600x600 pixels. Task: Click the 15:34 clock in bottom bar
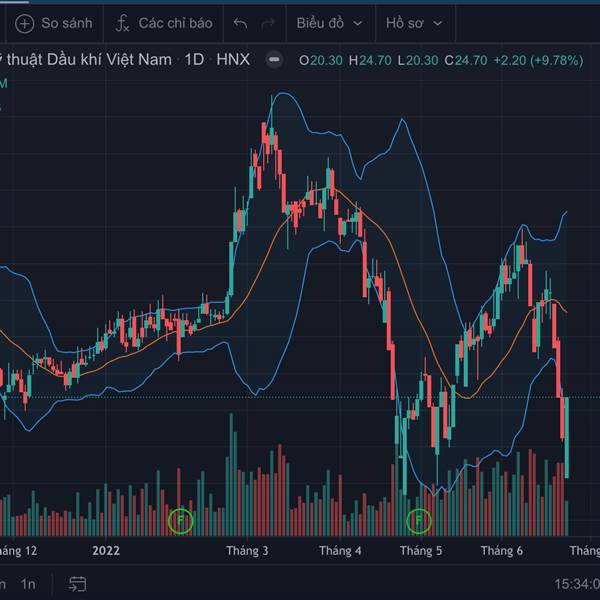pyautogui.click(x=577, y=584)
